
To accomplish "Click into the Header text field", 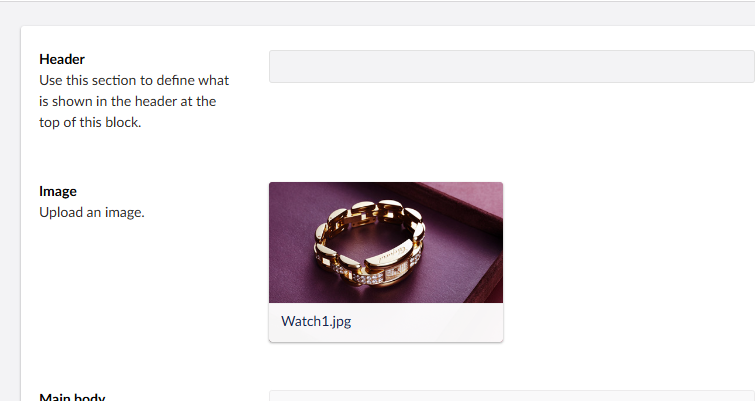I will [x=512, y=66].
